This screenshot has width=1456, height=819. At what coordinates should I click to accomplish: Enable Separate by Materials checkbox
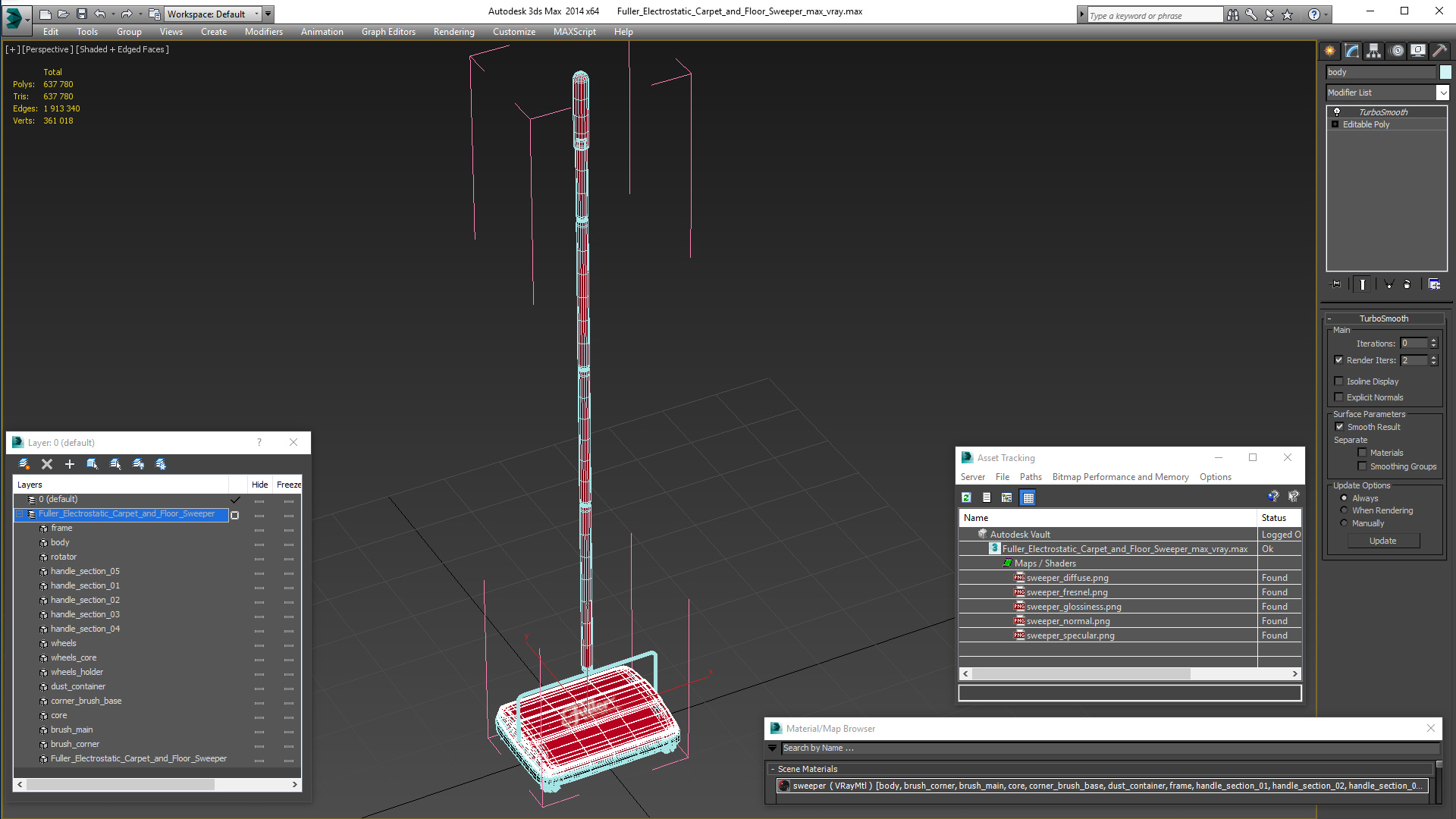coord(1362,453)
